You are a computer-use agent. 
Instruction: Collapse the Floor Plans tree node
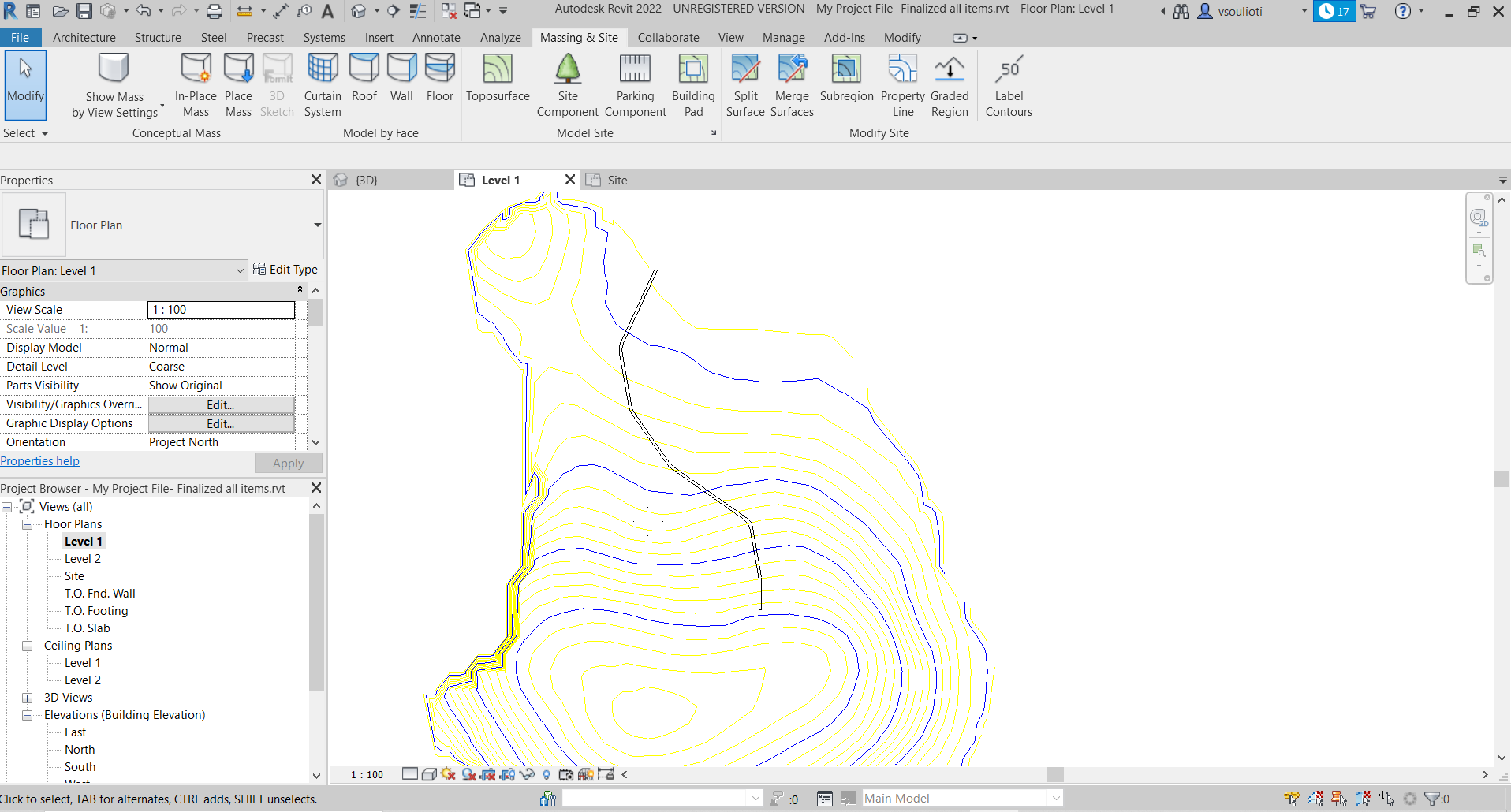pyautogui.click(x=27, y=524)
